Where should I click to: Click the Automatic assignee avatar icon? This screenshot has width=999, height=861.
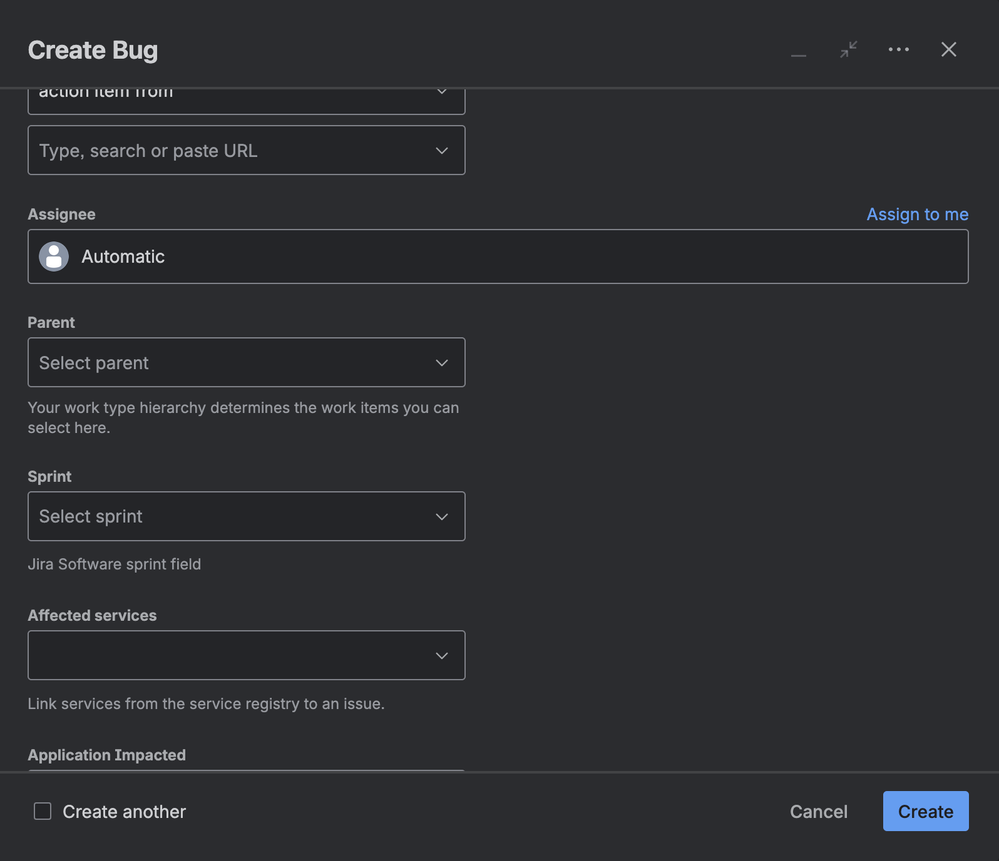(54, 257)
